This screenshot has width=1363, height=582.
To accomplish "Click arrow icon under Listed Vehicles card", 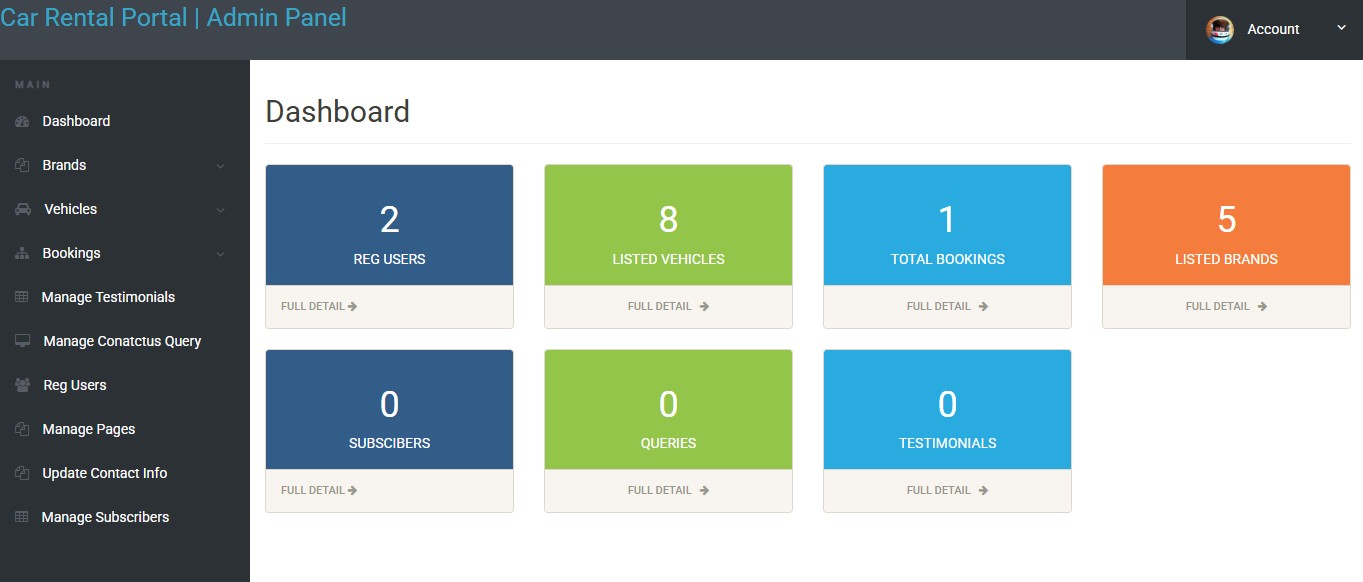I will [704, 306].
